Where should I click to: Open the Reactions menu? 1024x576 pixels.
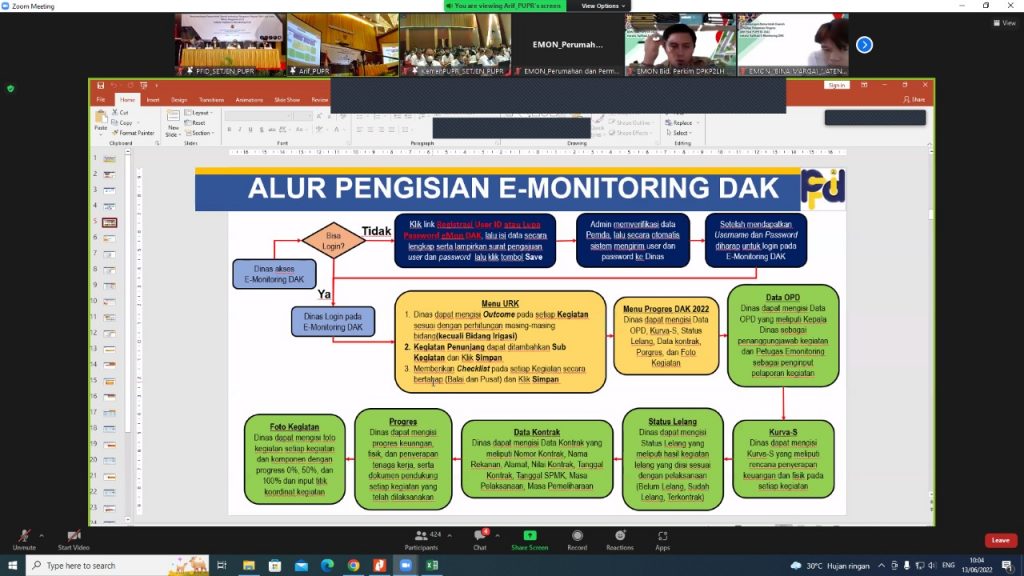[x=619, y=537]
